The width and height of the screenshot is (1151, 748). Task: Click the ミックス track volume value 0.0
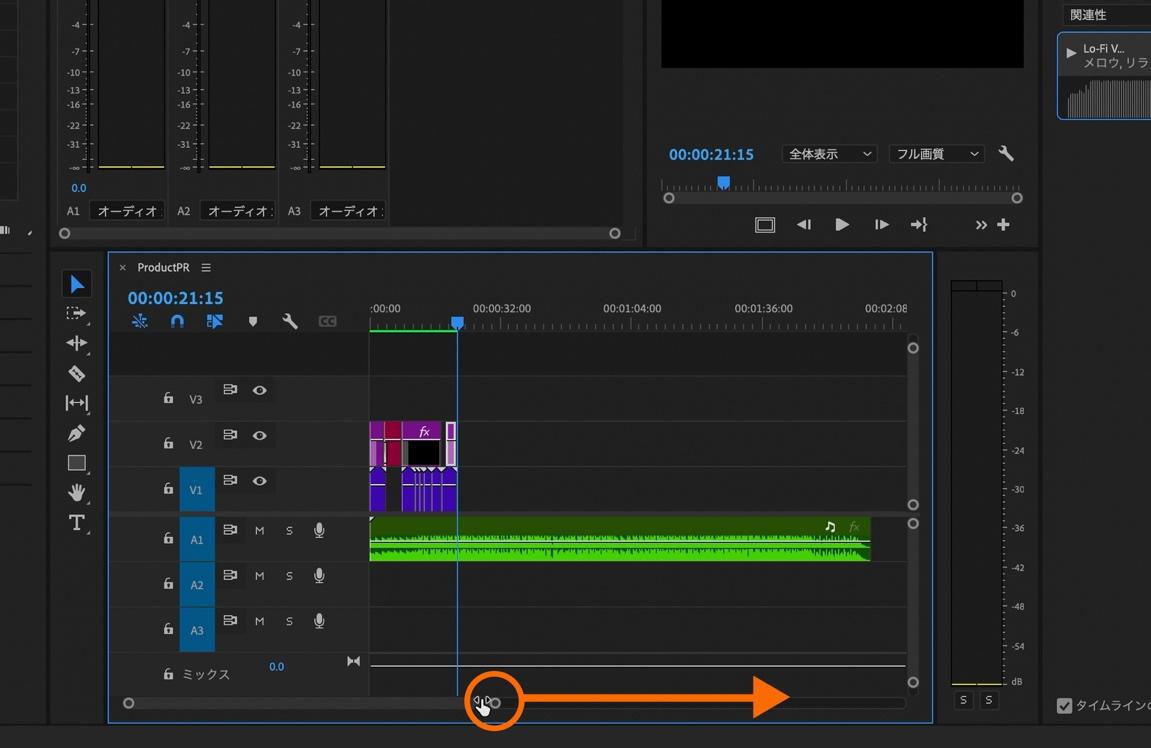276,667
